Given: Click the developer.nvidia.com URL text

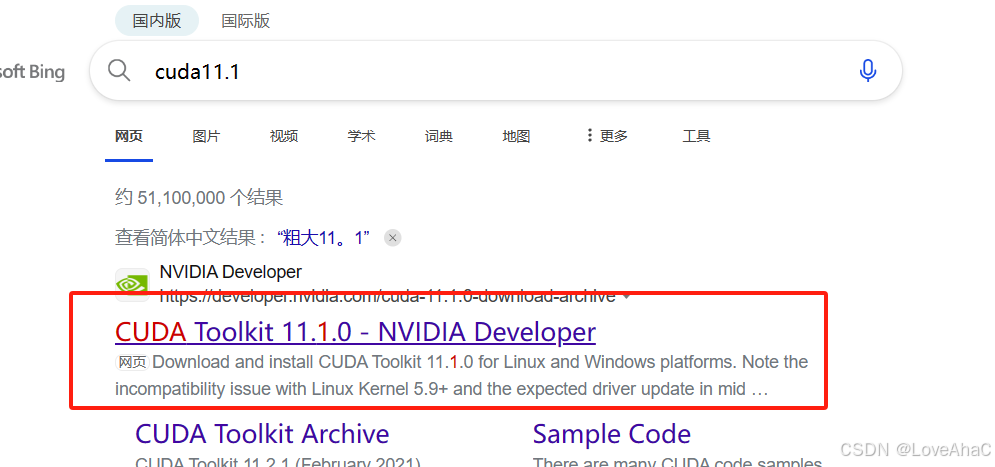Looking at the screenshot, I should coord(387,296).
